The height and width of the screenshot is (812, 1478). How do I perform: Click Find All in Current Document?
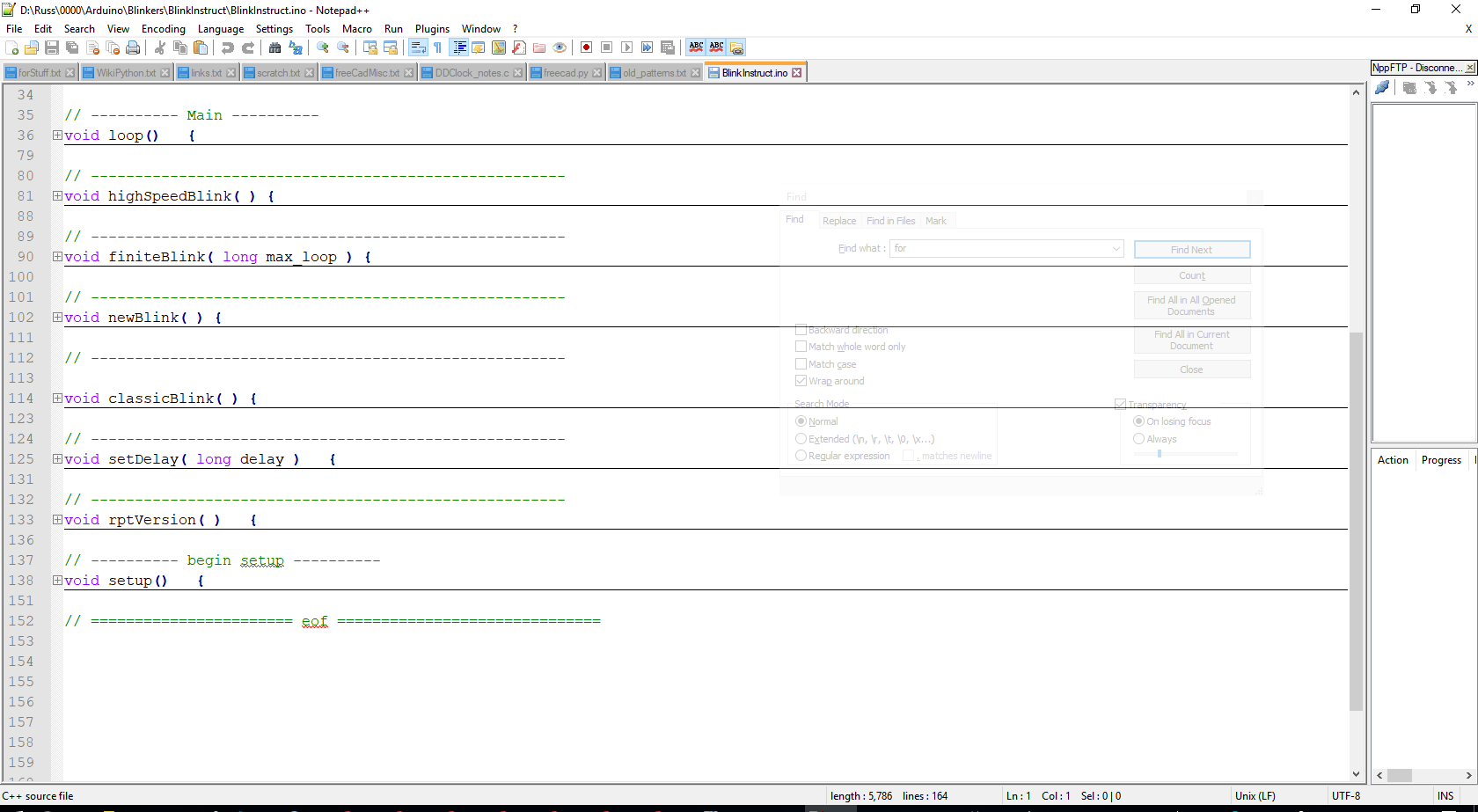1192,340
